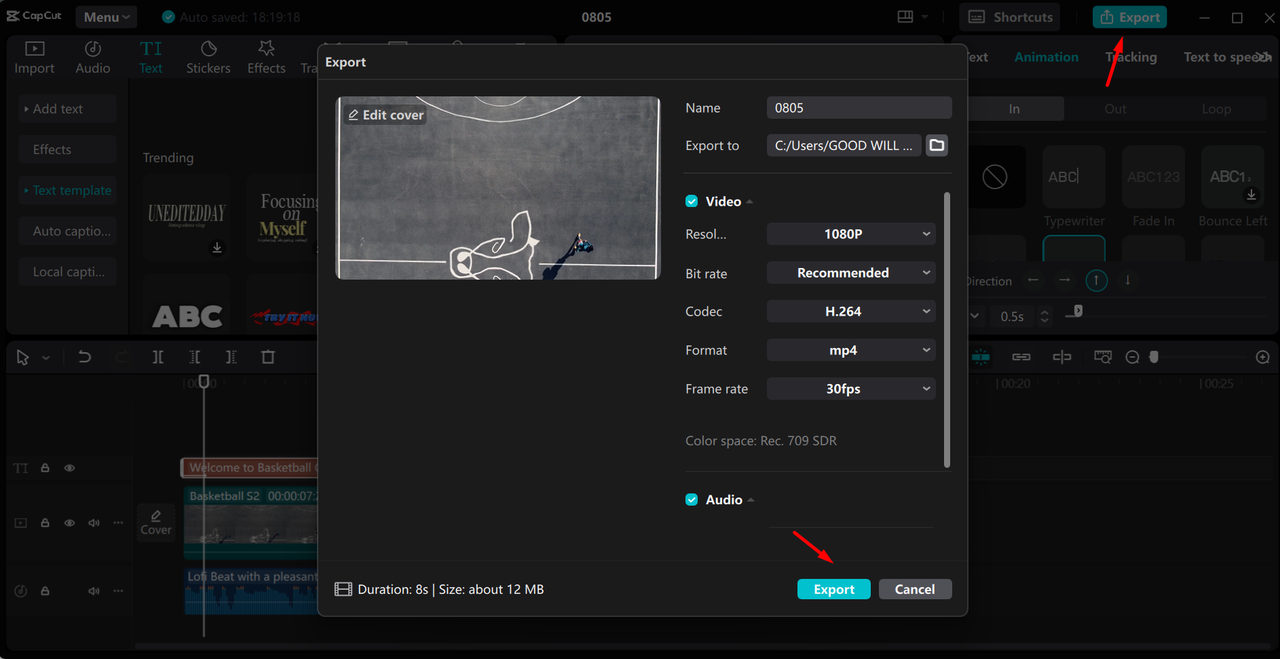
Task: Click the animation duration 0.5s stepper
Action: click(x=1044, y=316)
